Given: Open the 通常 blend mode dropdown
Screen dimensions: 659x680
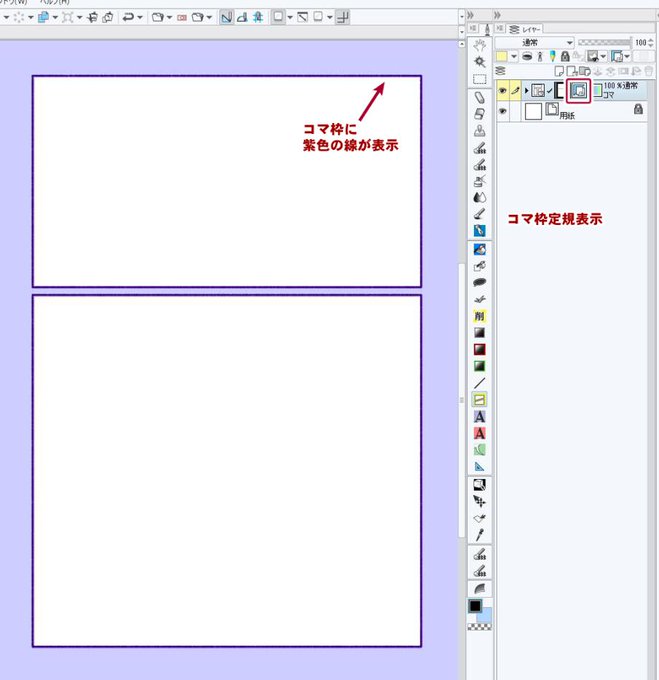Looking at the screenshot, I should (x=534, y=42).
